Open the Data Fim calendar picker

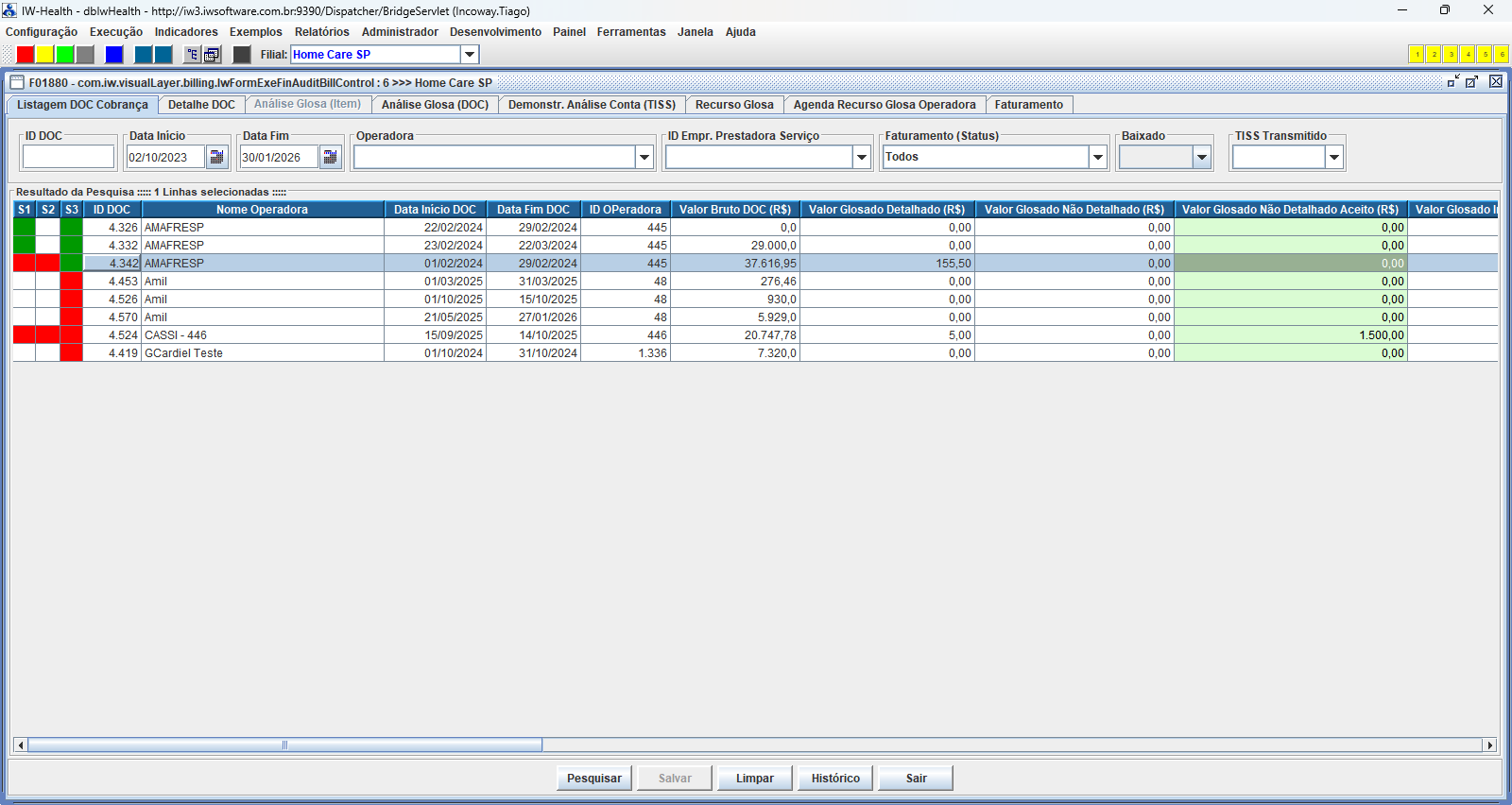pyautogui.click(x=331, y=157)
